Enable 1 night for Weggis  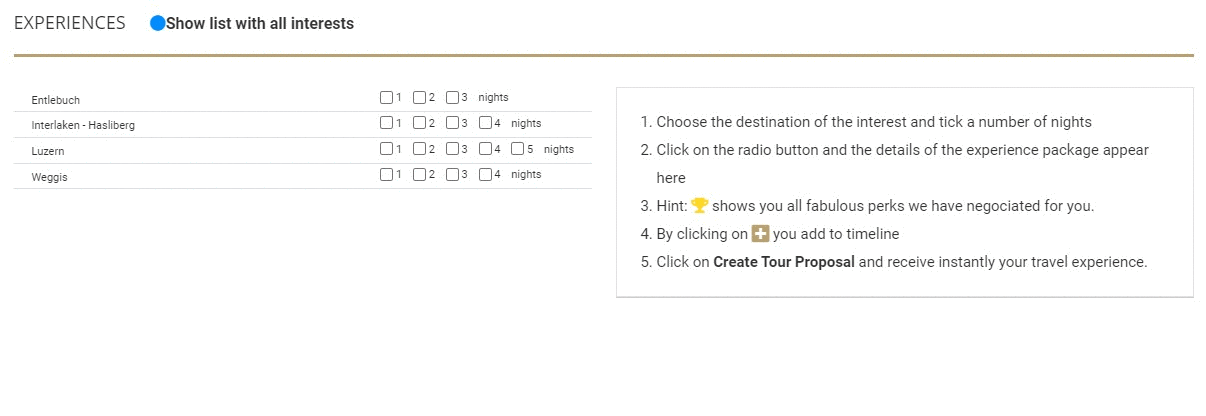click(x=386, y=175)
